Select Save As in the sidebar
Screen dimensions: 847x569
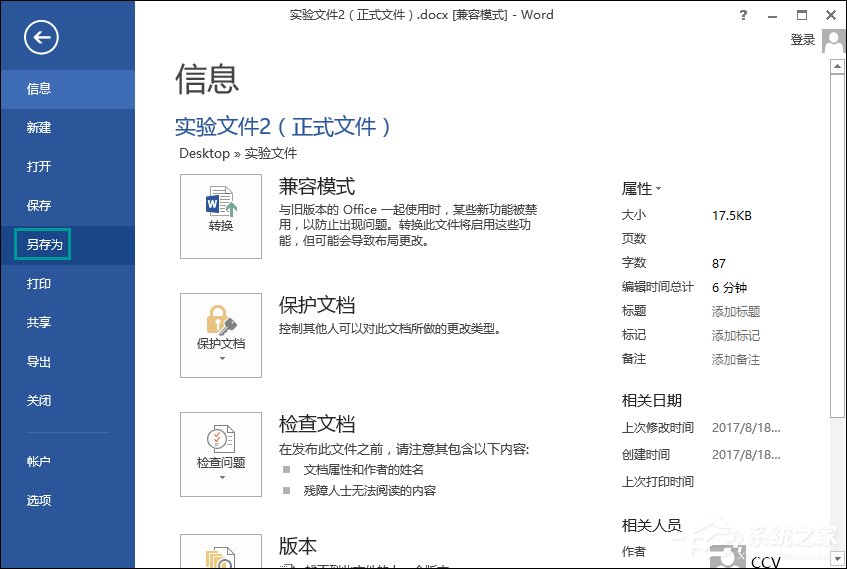click(x=45, y=245)
